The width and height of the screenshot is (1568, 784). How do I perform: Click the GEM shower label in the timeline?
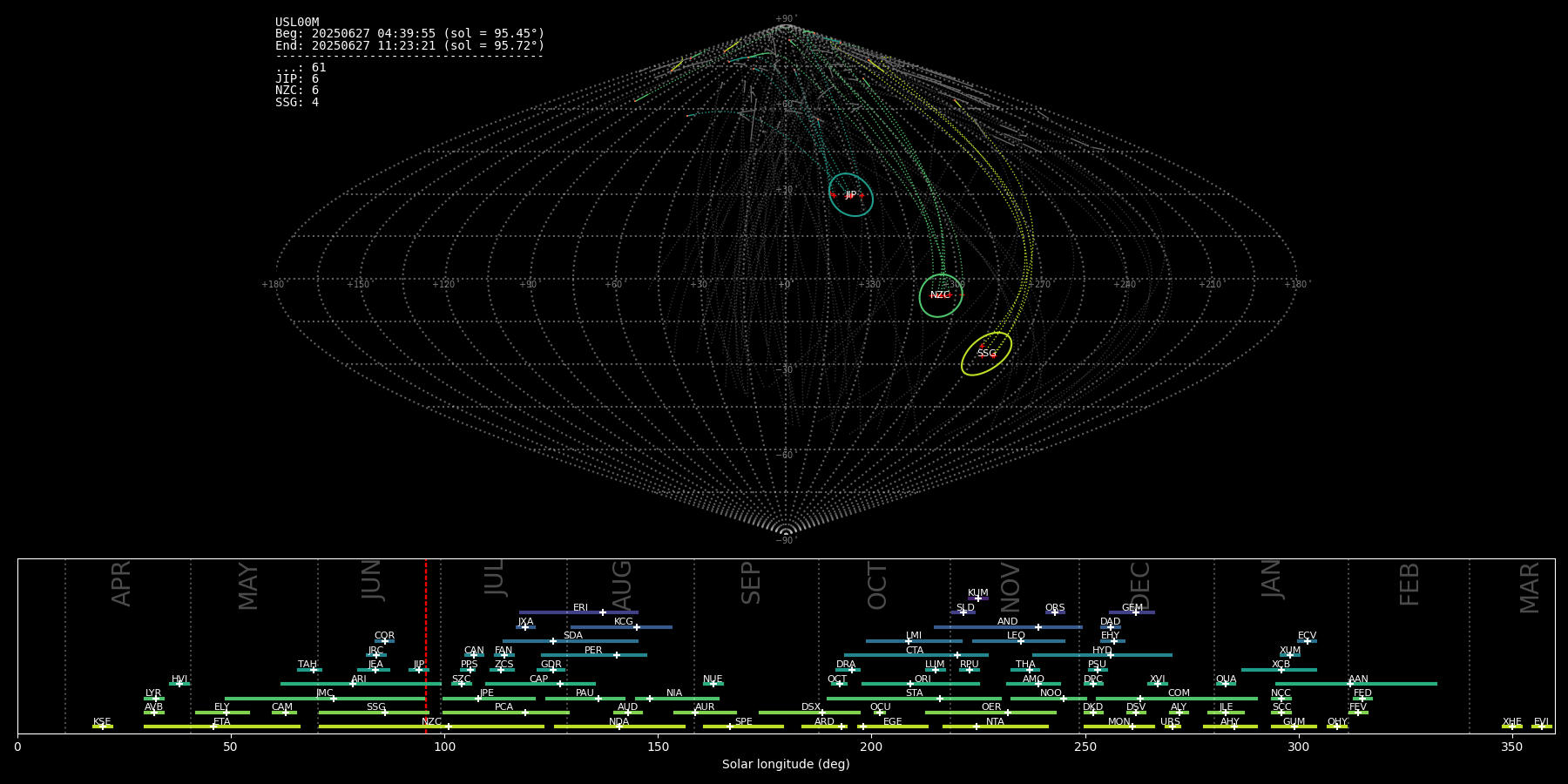[1132, 608]
